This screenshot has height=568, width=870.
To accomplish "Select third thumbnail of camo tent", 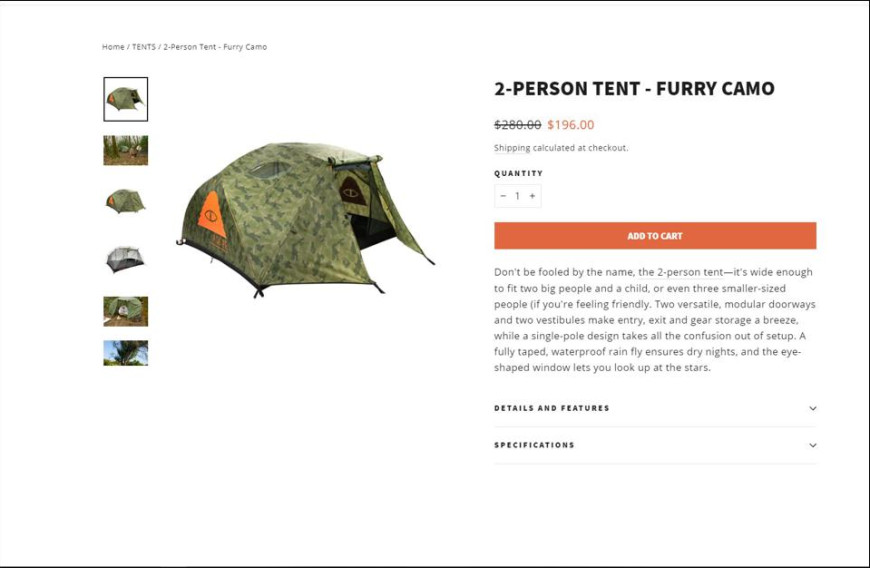I will tap(125, 201).
